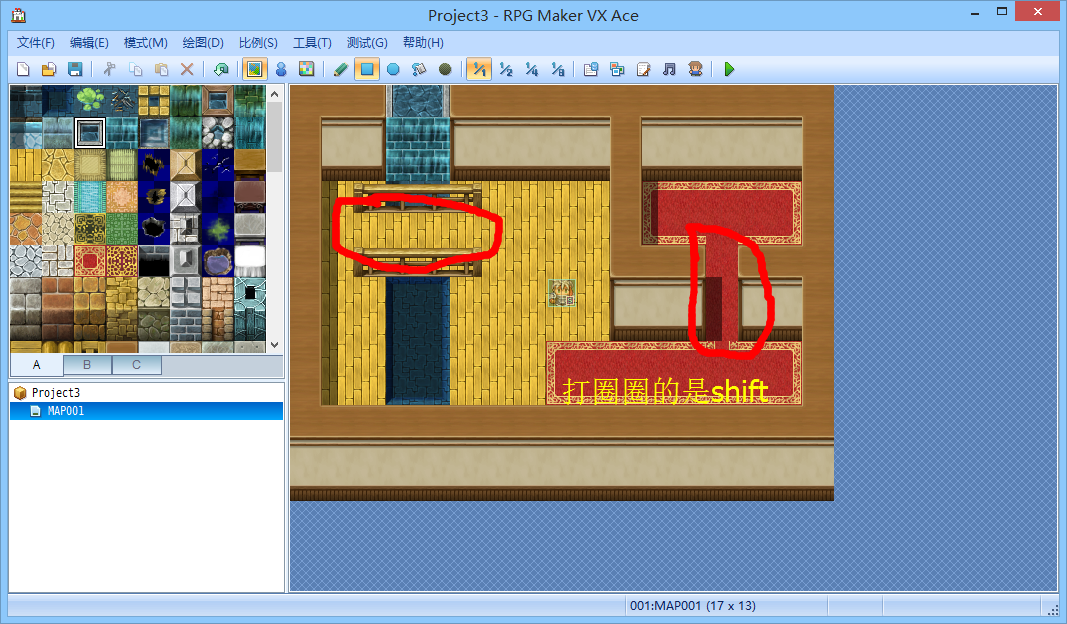Open the Sound Test music note icon
The height and width of the screenshot is (624, 1067).
tap(669, 69)
